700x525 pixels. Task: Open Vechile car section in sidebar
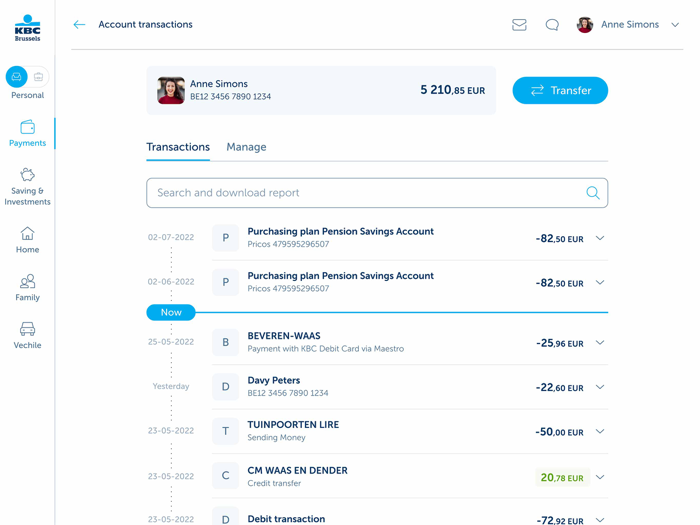[x=27, y=335]
